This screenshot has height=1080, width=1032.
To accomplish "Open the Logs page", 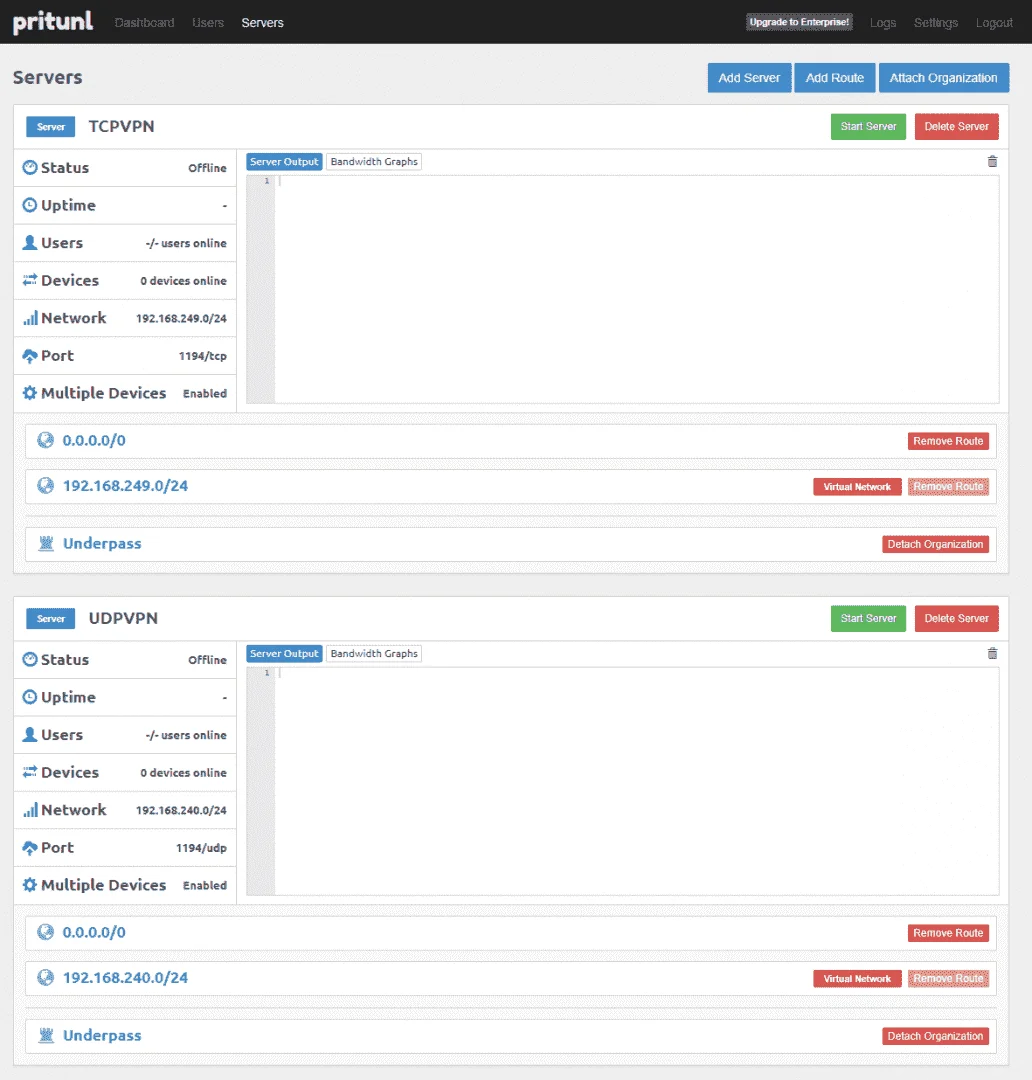I will (883, 23).
